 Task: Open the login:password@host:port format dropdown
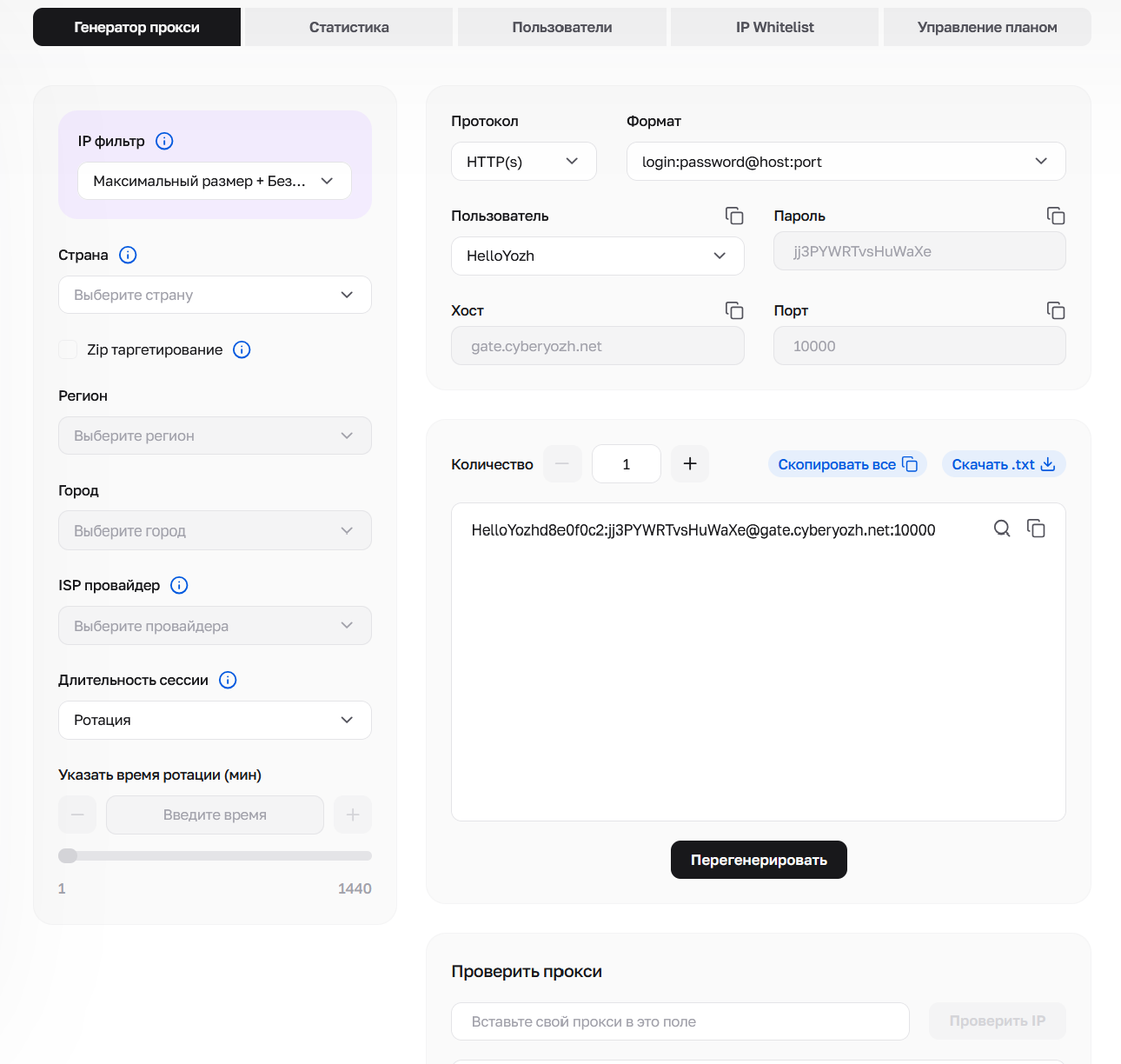tap(846, 162)
